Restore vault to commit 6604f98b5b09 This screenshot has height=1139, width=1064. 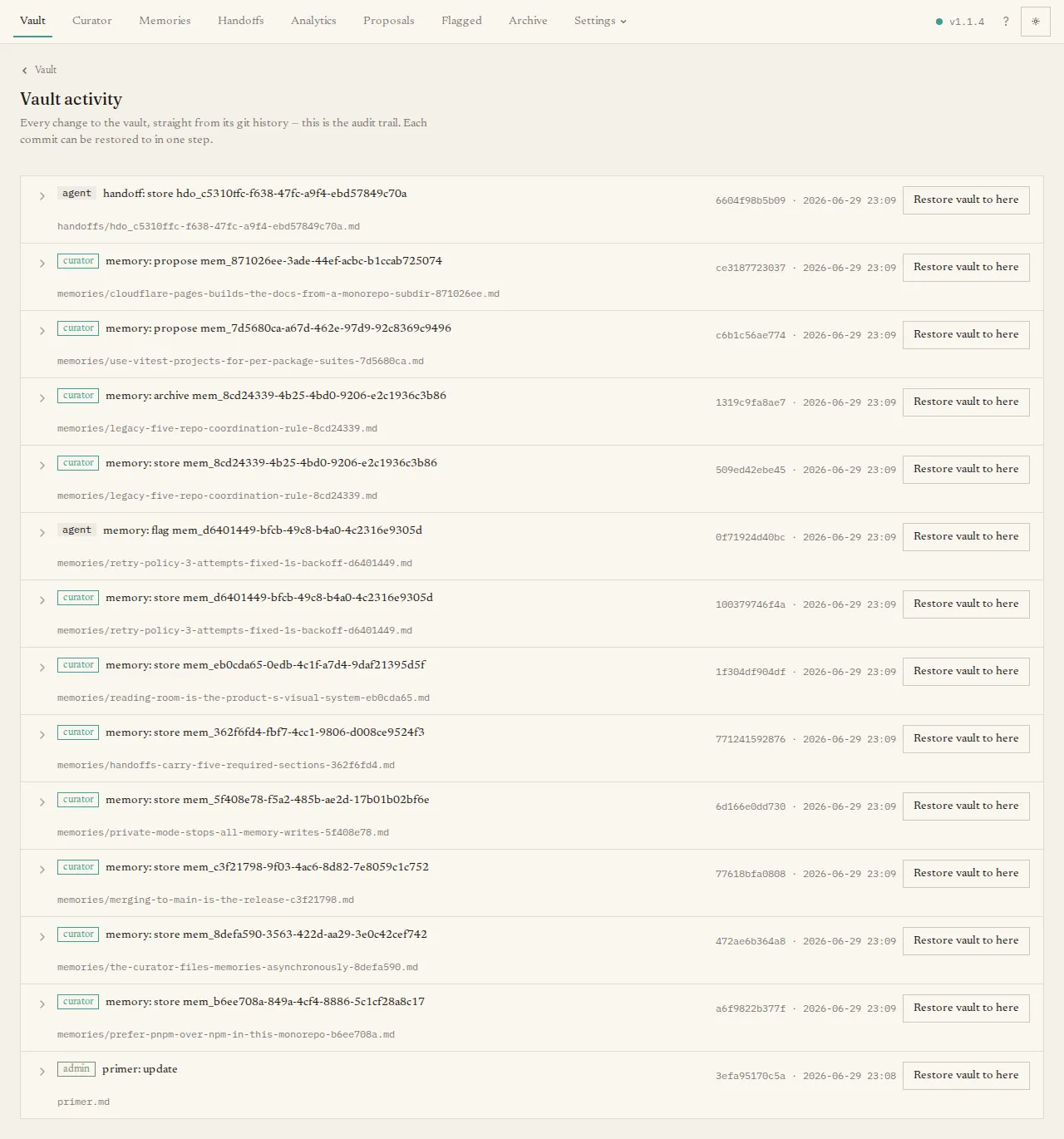[966, 200]
